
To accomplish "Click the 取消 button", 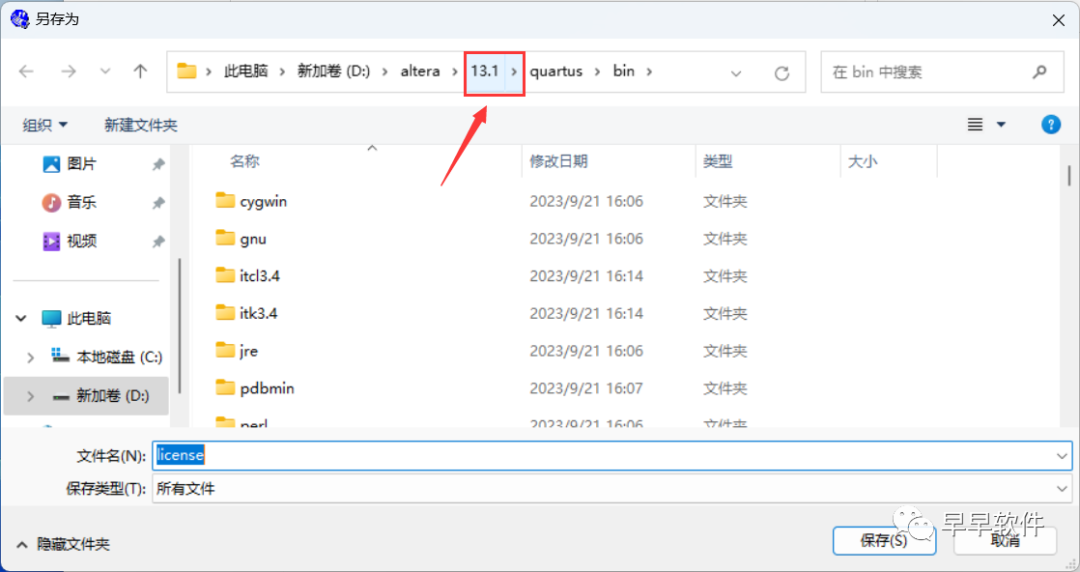I will [x=1005, y=540].
